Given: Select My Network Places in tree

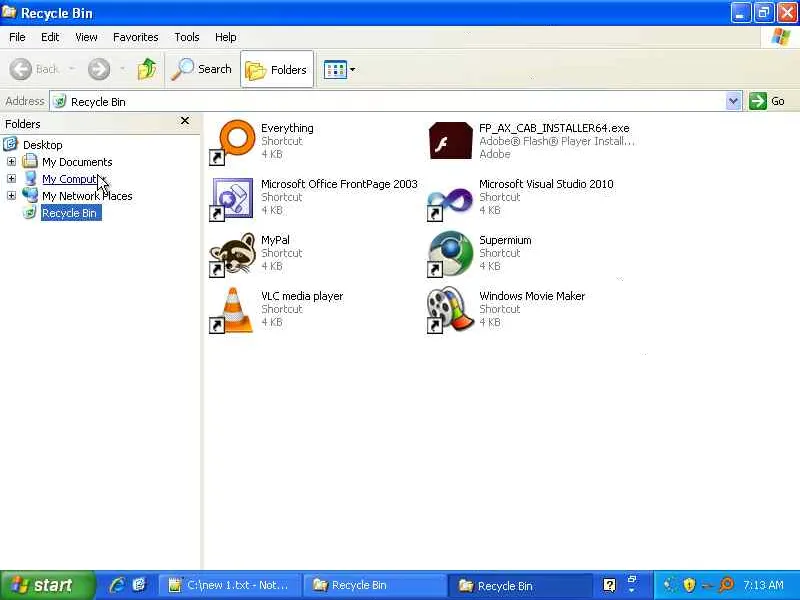Looking at the screenshot, I should tap(87, 196).
